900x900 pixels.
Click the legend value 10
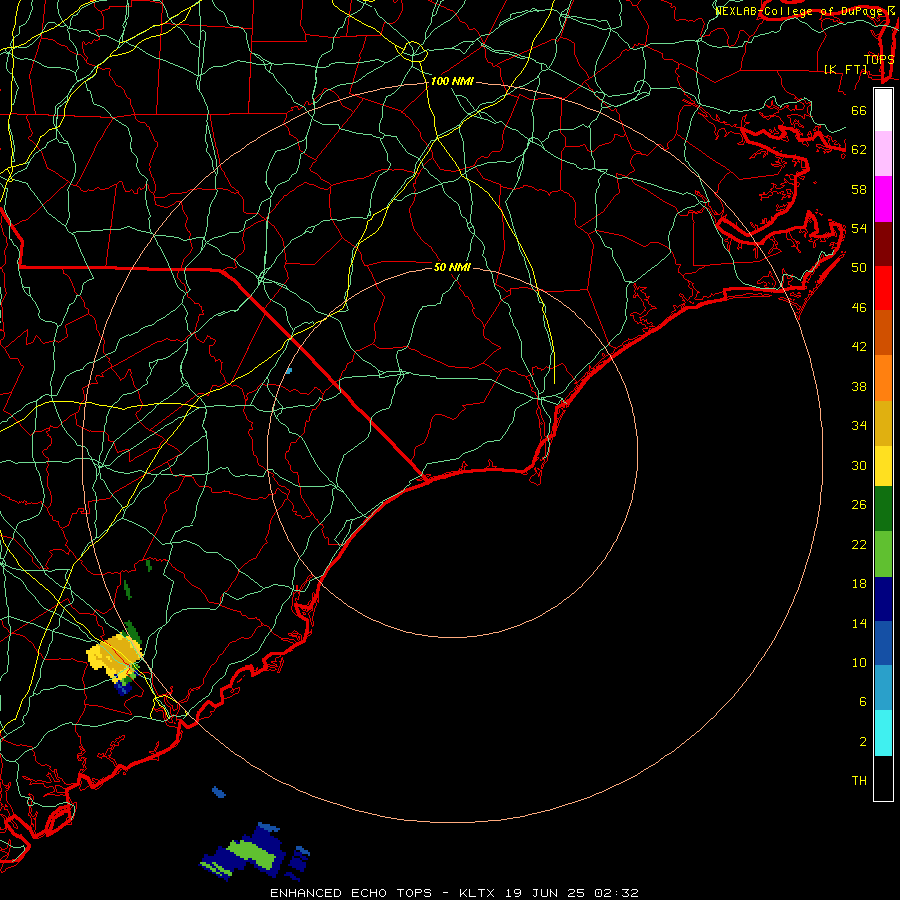click(x=859, y=663)
